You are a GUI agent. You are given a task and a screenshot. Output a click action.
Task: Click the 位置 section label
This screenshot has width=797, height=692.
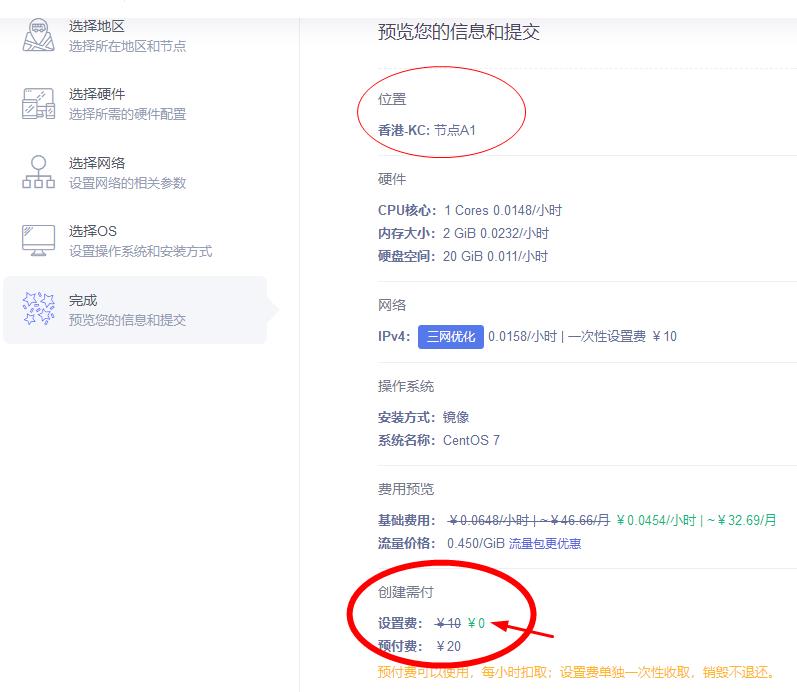392,99
